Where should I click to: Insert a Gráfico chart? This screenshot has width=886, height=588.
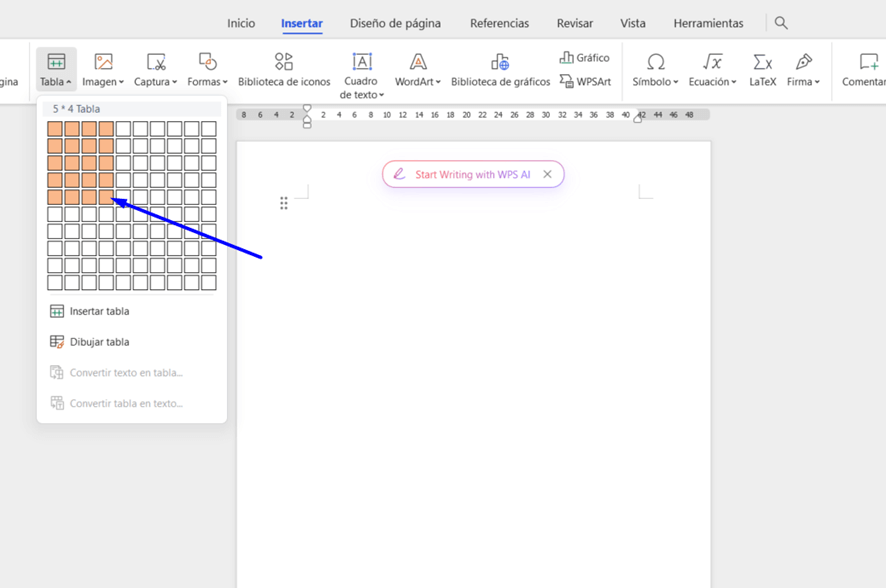point(585,58)
